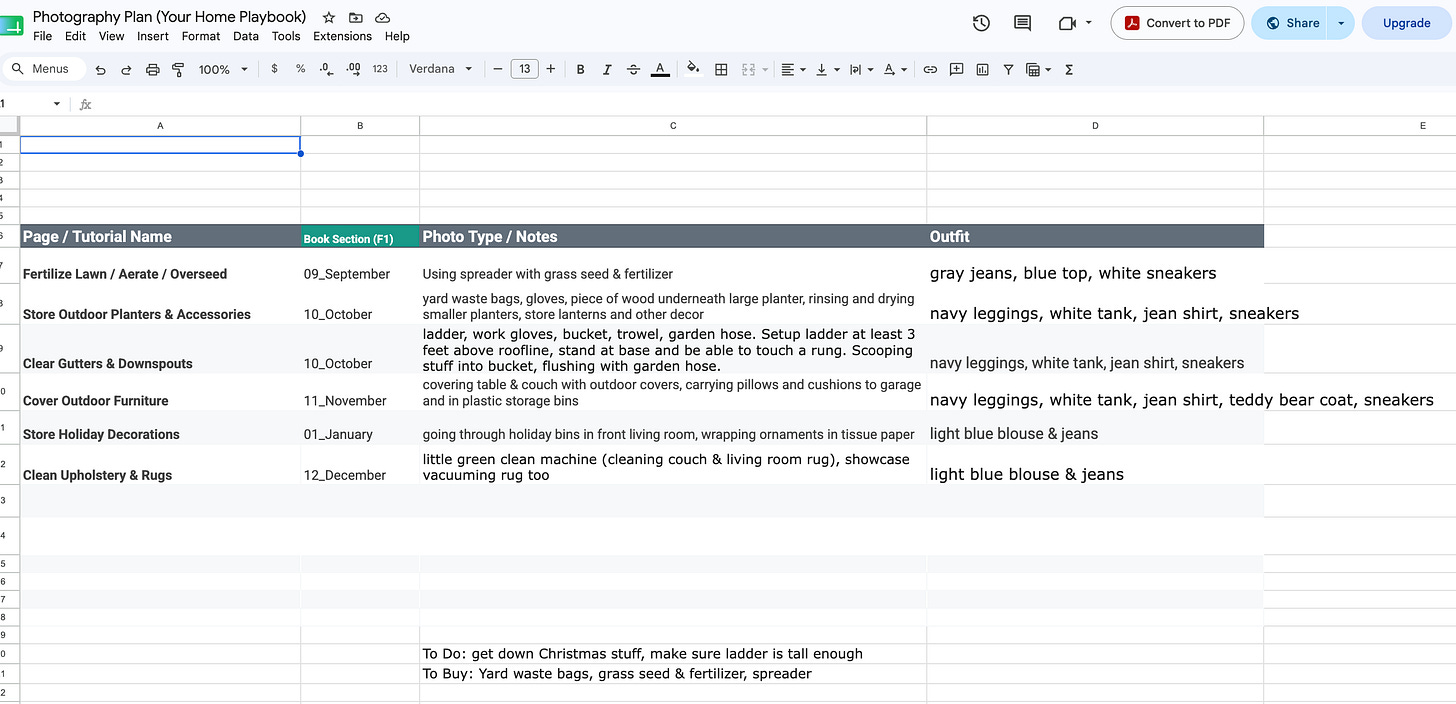The width and height of the screenshot is (1456, 704).
Task: Toggle italic formatting
Action: 606,69
